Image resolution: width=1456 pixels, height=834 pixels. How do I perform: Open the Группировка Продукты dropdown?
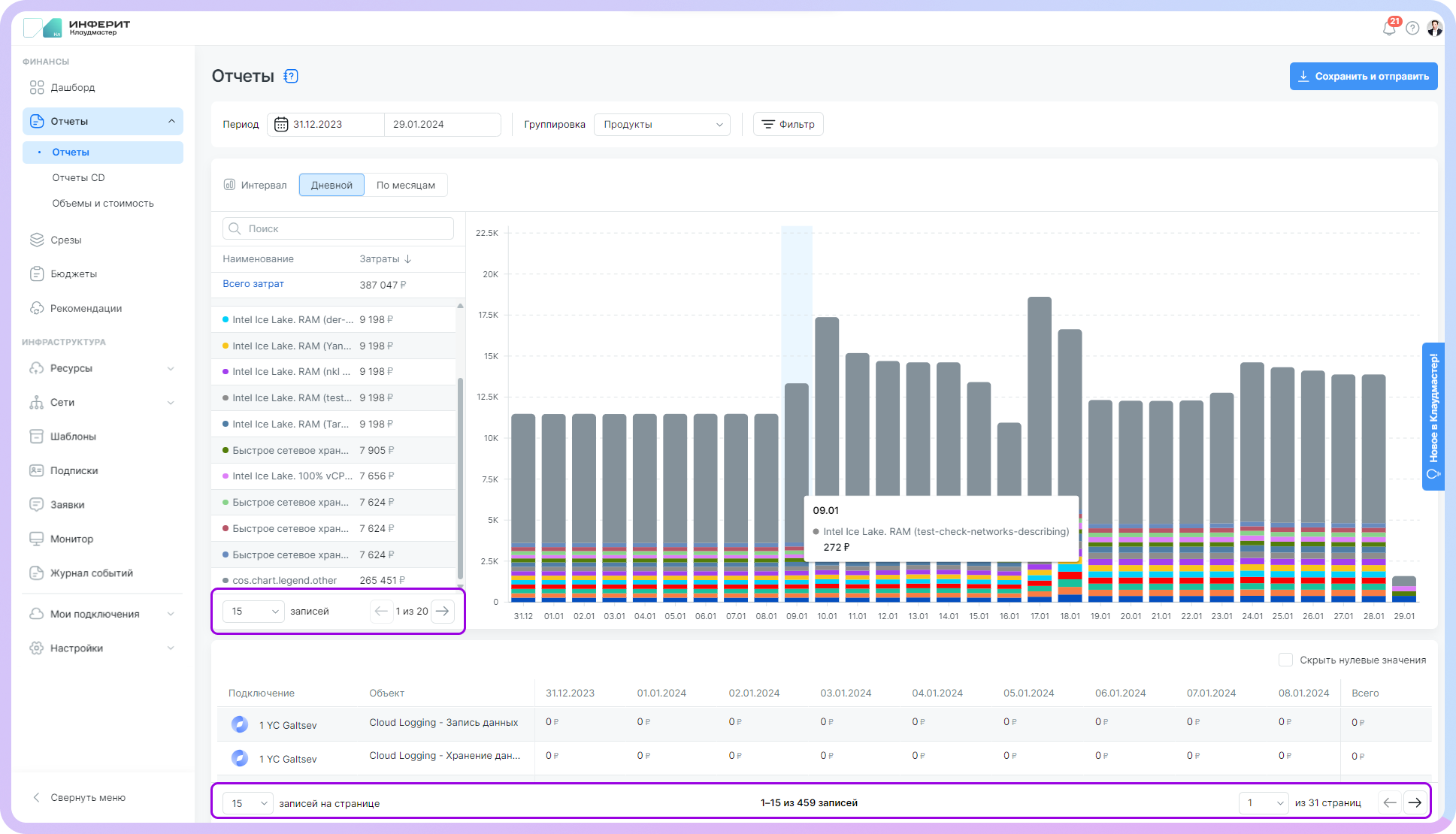tap(661, 125)
